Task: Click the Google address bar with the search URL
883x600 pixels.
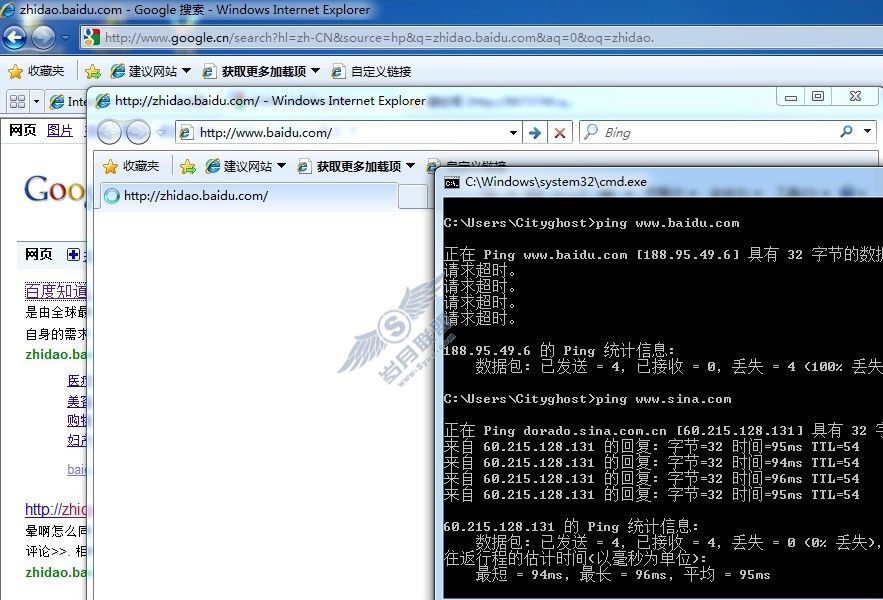Action: coord(481,38)
